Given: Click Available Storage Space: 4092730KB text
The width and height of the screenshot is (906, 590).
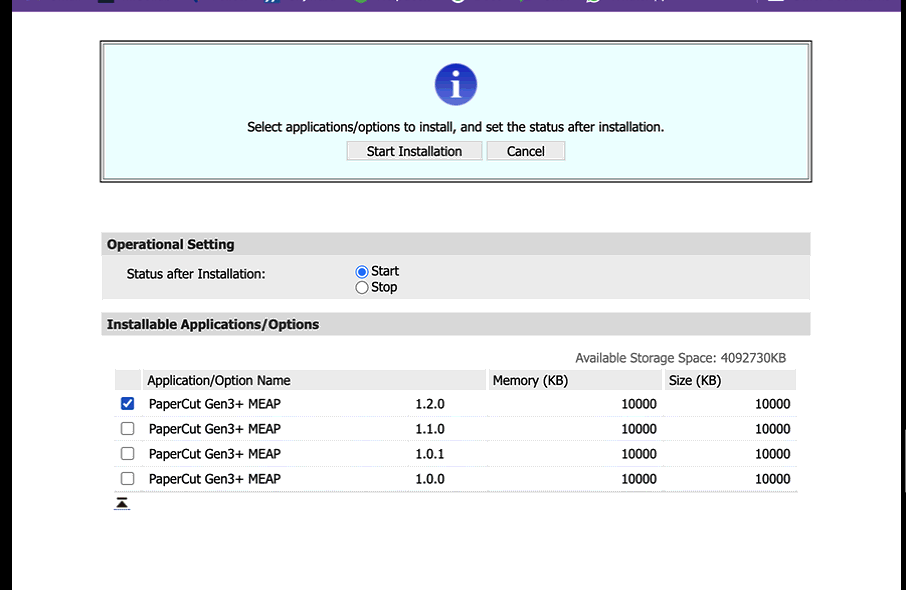Looking at the screenshot, I should click(680, 358).
